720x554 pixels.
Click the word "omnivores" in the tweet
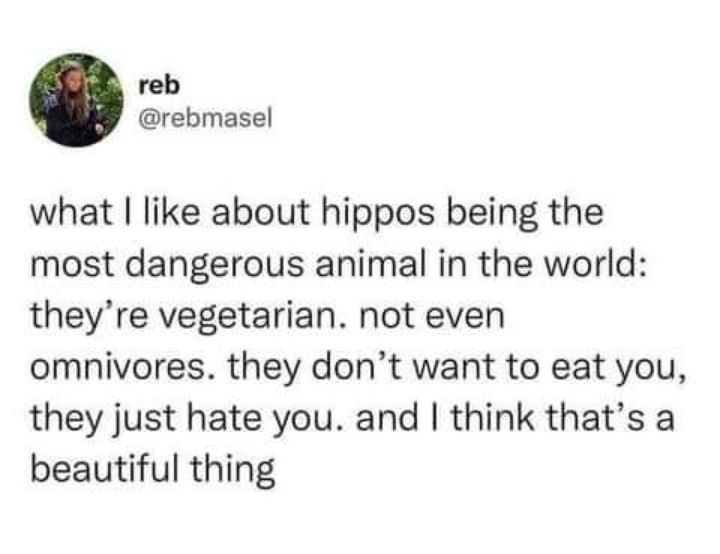click(120, 368)
